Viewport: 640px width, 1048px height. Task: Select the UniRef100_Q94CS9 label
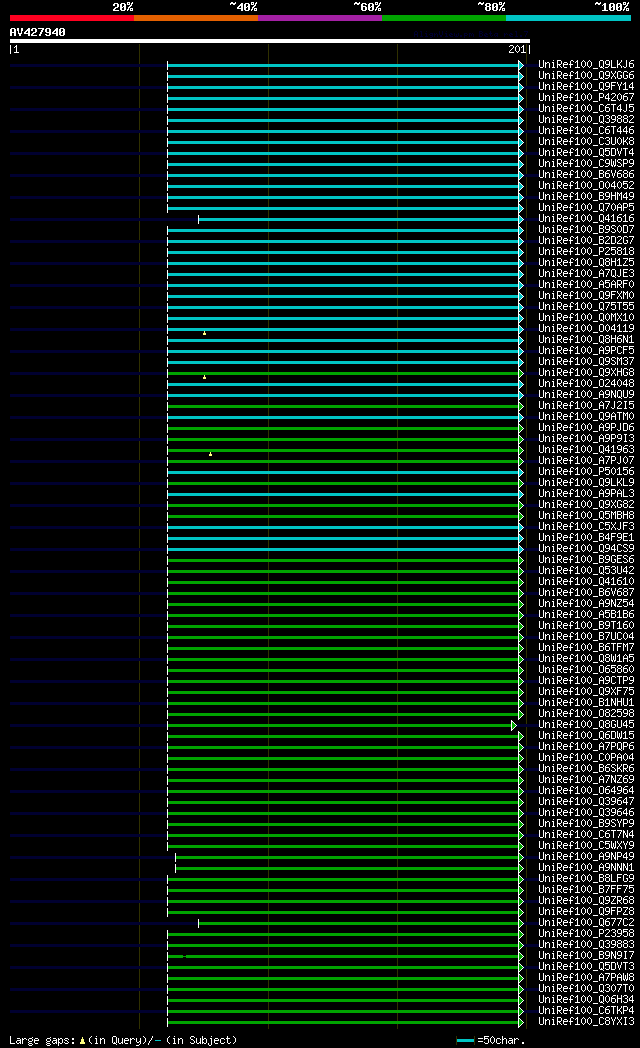586,549
